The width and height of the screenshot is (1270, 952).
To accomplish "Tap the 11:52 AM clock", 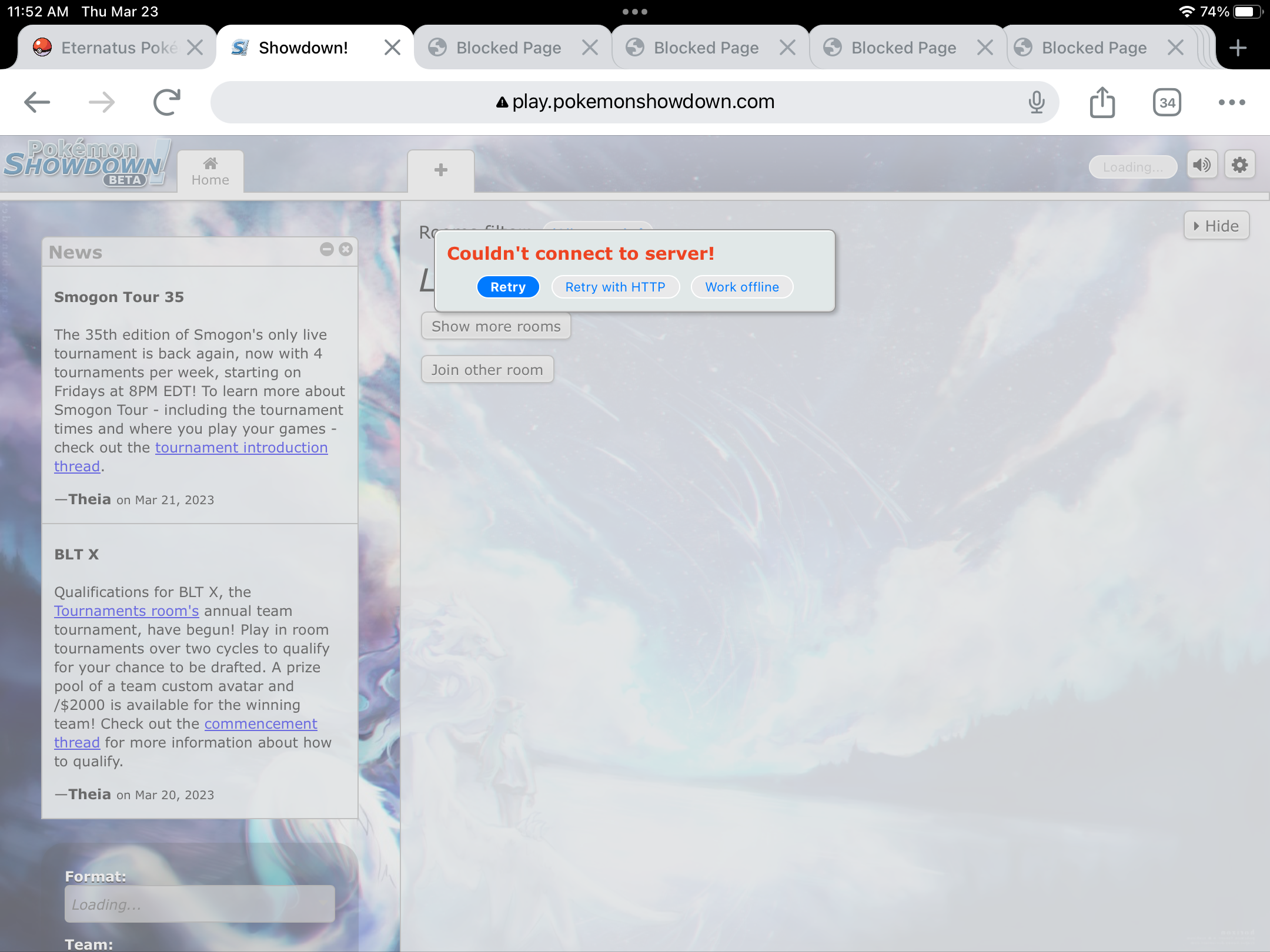I will [x=38, y=12].
